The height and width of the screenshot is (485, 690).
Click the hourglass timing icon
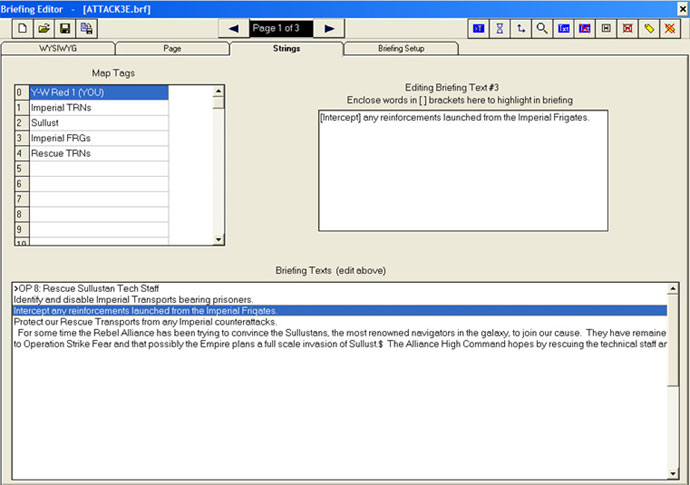(500, 29)
